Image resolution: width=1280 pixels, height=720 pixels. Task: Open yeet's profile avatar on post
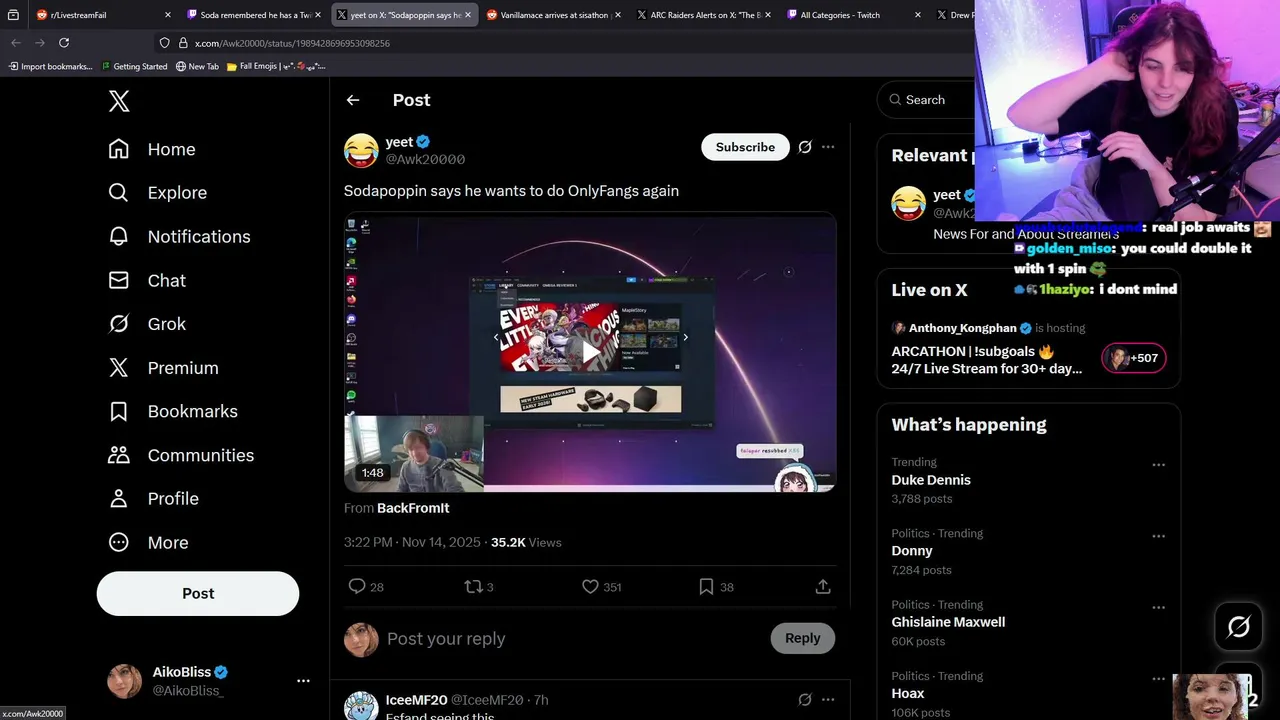tap(361, 150)
